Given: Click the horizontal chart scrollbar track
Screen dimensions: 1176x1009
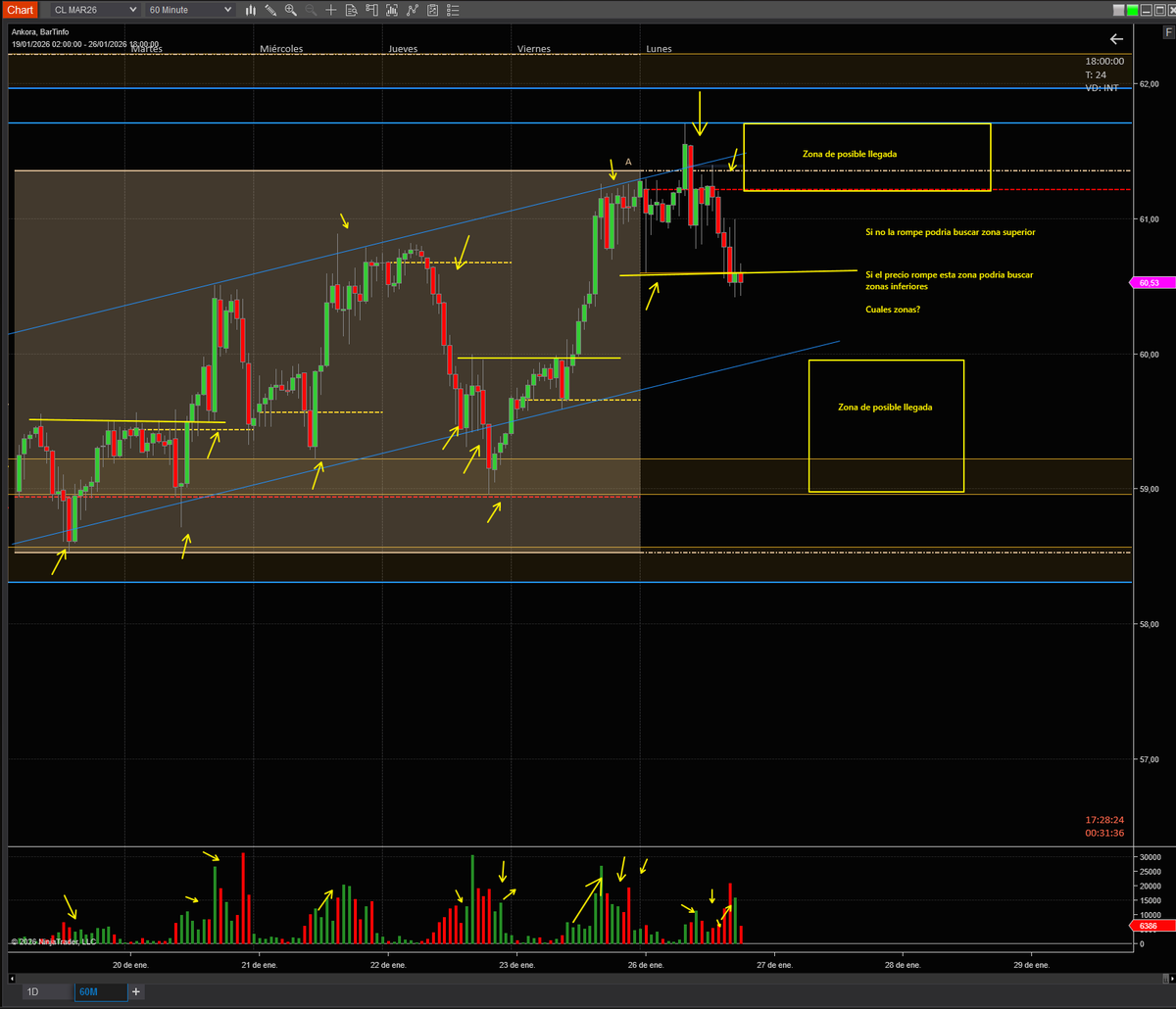Looking at the screenshot, I should click(588, 978).
